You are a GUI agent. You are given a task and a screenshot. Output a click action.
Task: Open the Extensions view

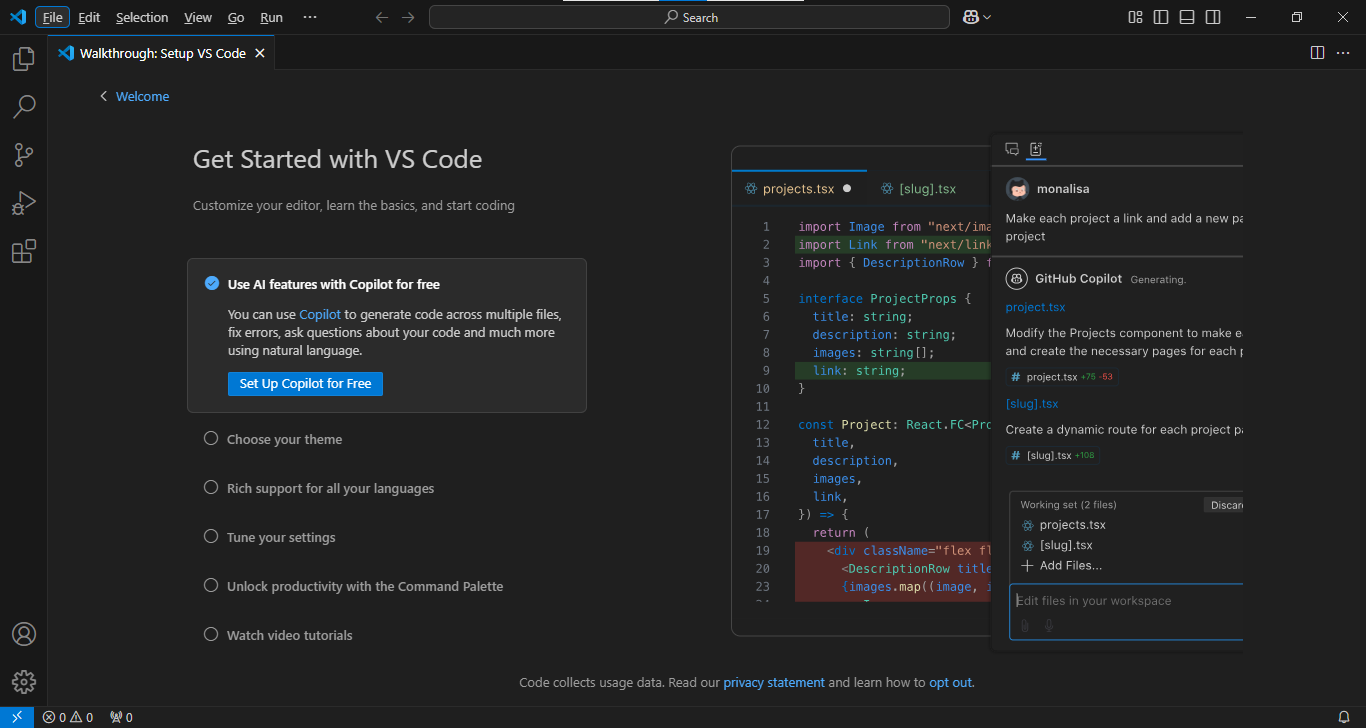(23, 251)
